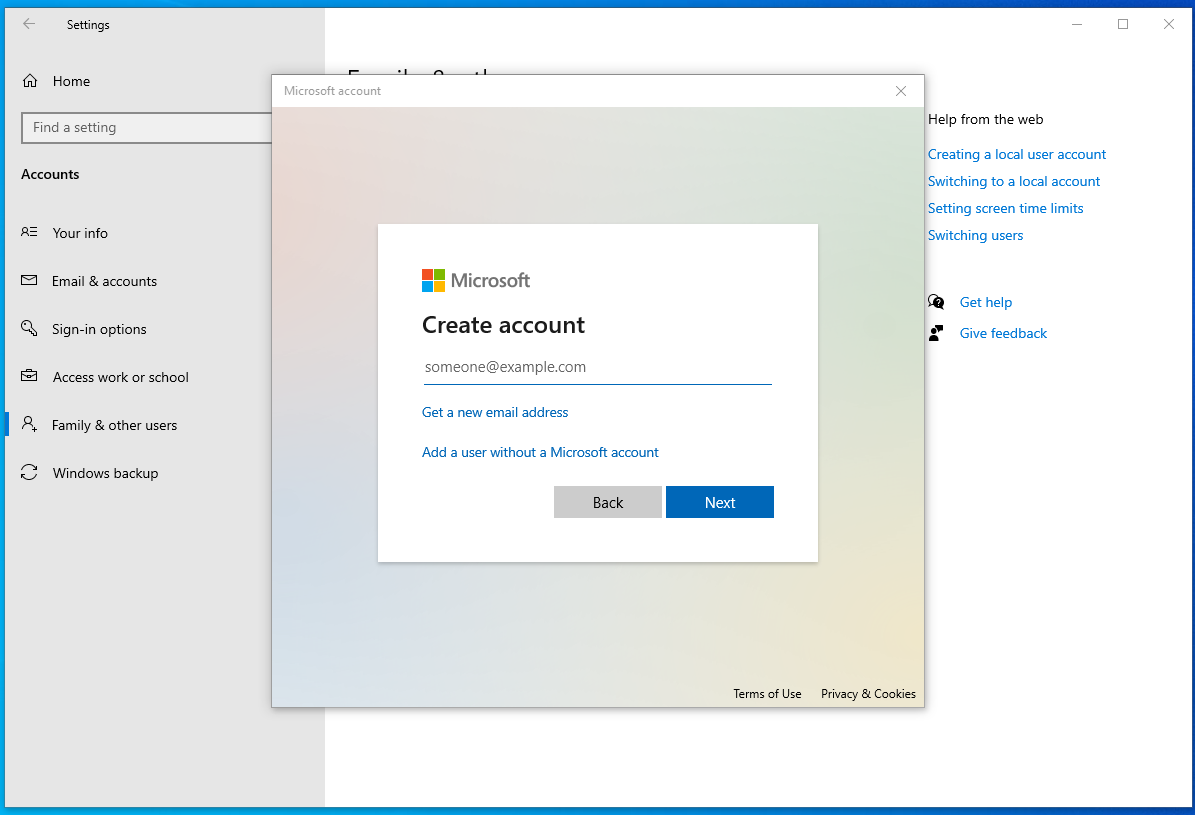This screenshot has height=815, width=1195.
Task: Click the Access work or school briefcase icon
Action: (x=29, y=376)
